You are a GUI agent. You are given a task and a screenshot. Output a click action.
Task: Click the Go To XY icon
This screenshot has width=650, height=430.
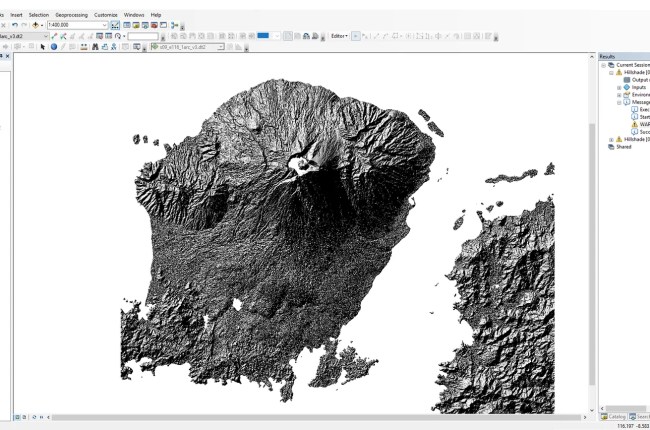[114, 47]
